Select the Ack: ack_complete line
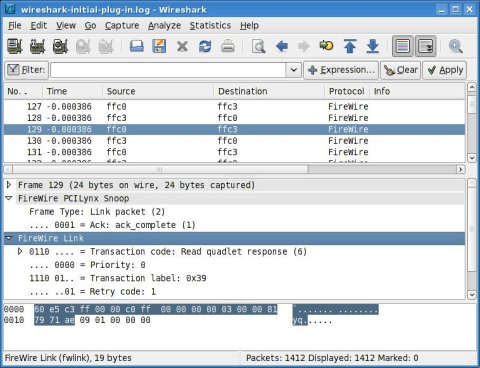480x368 pixels. point(112,225)
